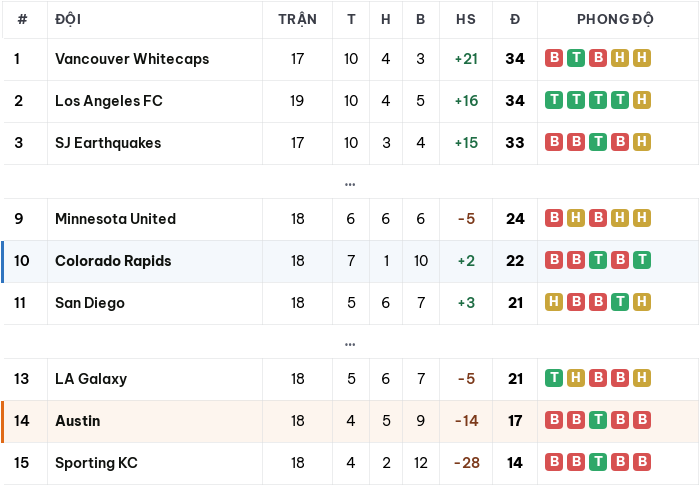
Task: Expand hidden rows below SJ Earthquakes
Action: click(x=350, y=184)
